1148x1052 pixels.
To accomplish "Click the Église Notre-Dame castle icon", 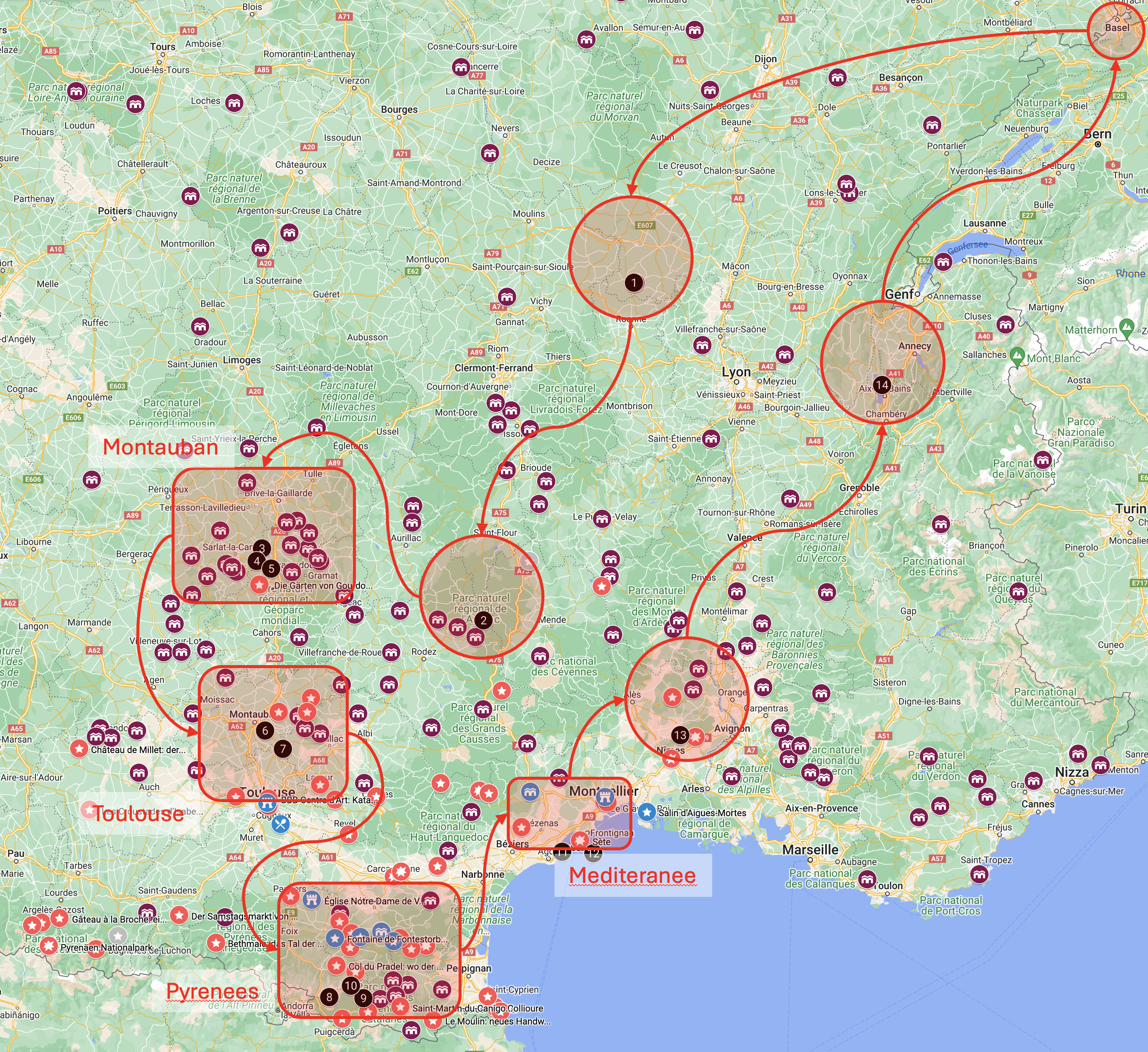I will pos(311,900).
